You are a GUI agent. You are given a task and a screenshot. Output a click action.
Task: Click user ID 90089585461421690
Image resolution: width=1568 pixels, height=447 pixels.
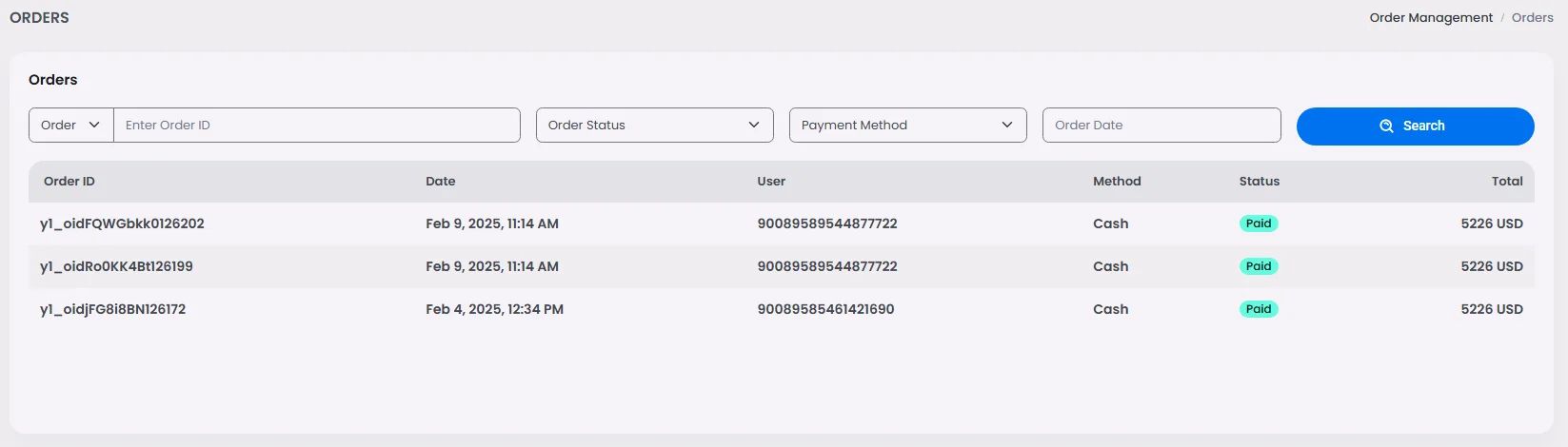pos(825,310)
